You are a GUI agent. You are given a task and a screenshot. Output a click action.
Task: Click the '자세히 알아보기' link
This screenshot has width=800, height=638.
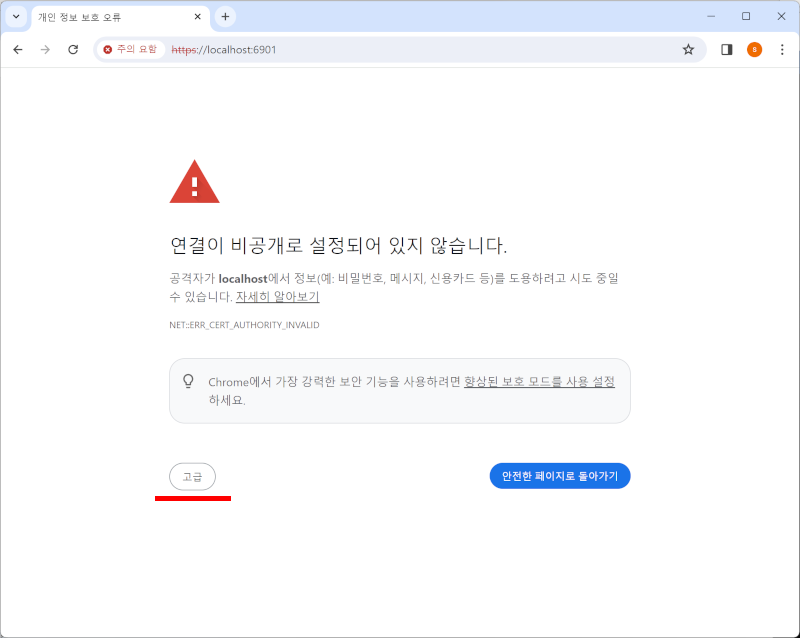pos(278,297)
